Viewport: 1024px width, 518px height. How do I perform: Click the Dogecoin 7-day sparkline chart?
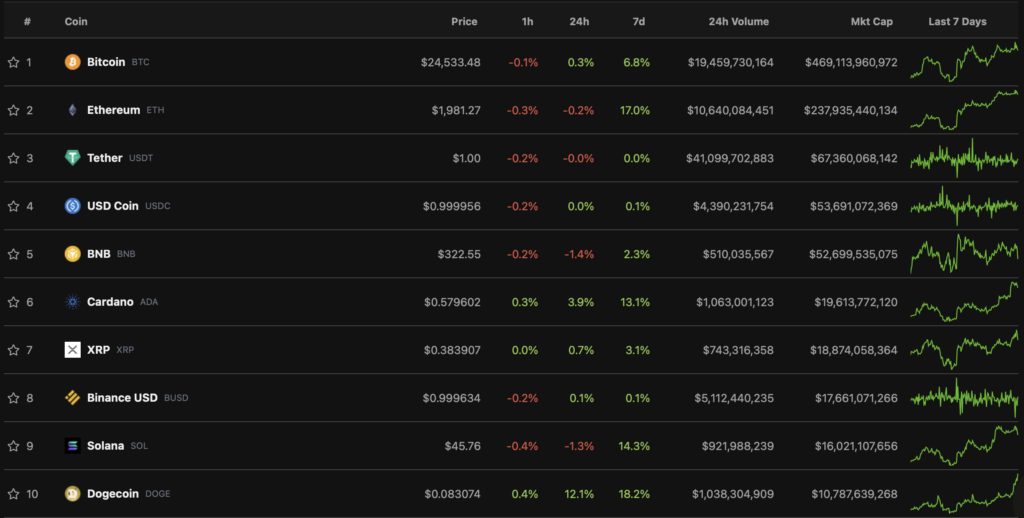pos(963,494)
